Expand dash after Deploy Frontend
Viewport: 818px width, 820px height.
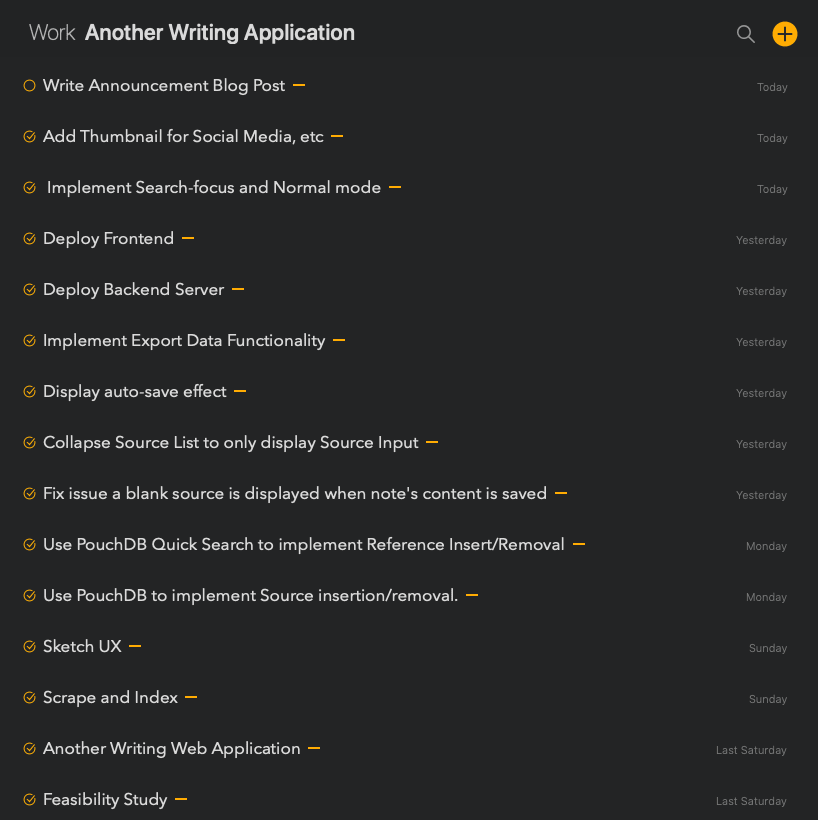tap(188, 238)
